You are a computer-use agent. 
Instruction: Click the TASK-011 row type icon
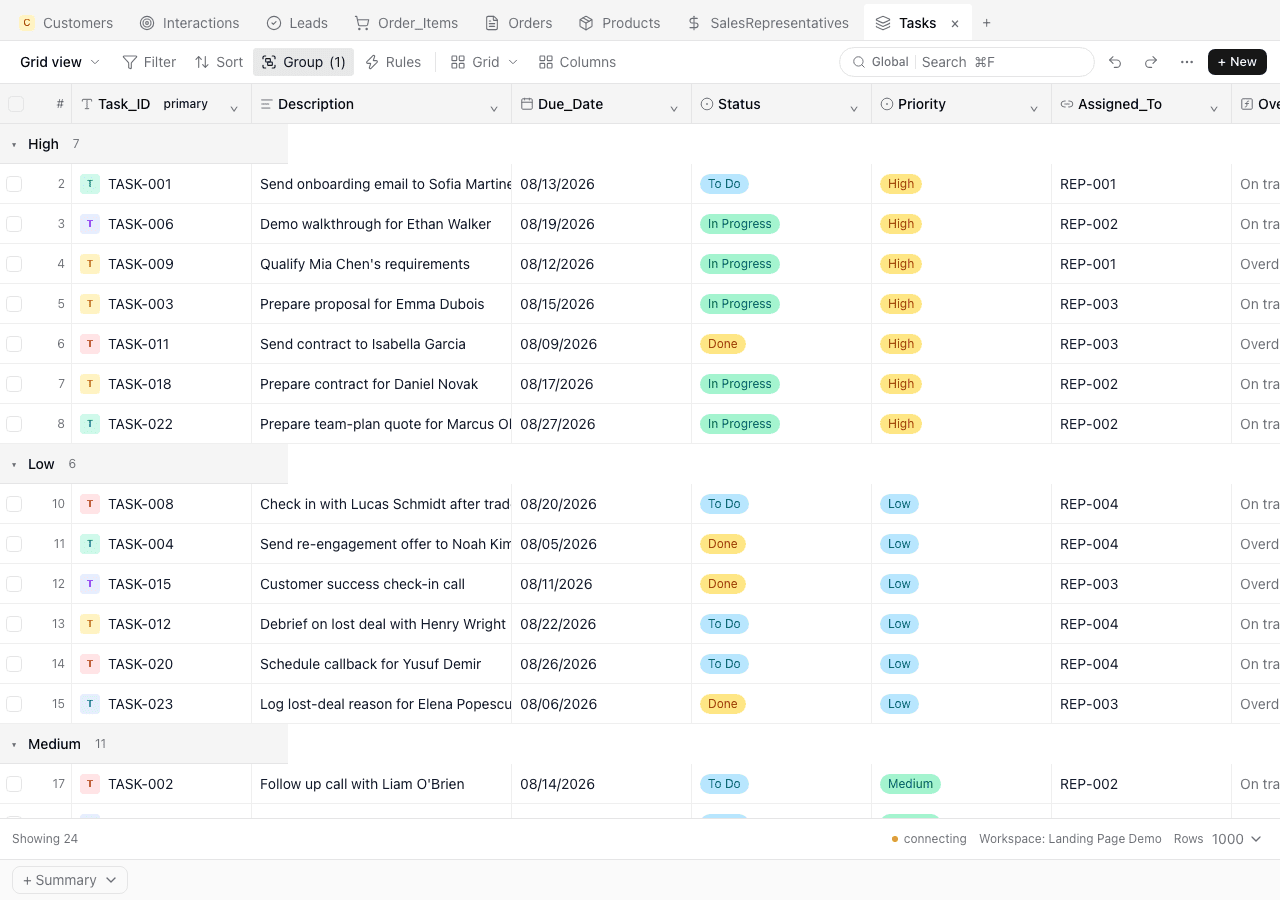coord(90,344)
